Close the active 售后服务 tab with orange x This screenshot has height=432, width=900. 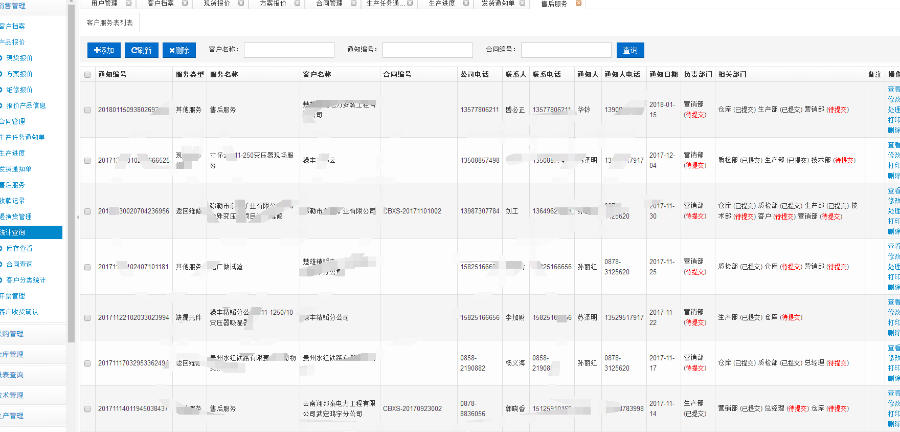pyautogui.click(x=578, y=3)
